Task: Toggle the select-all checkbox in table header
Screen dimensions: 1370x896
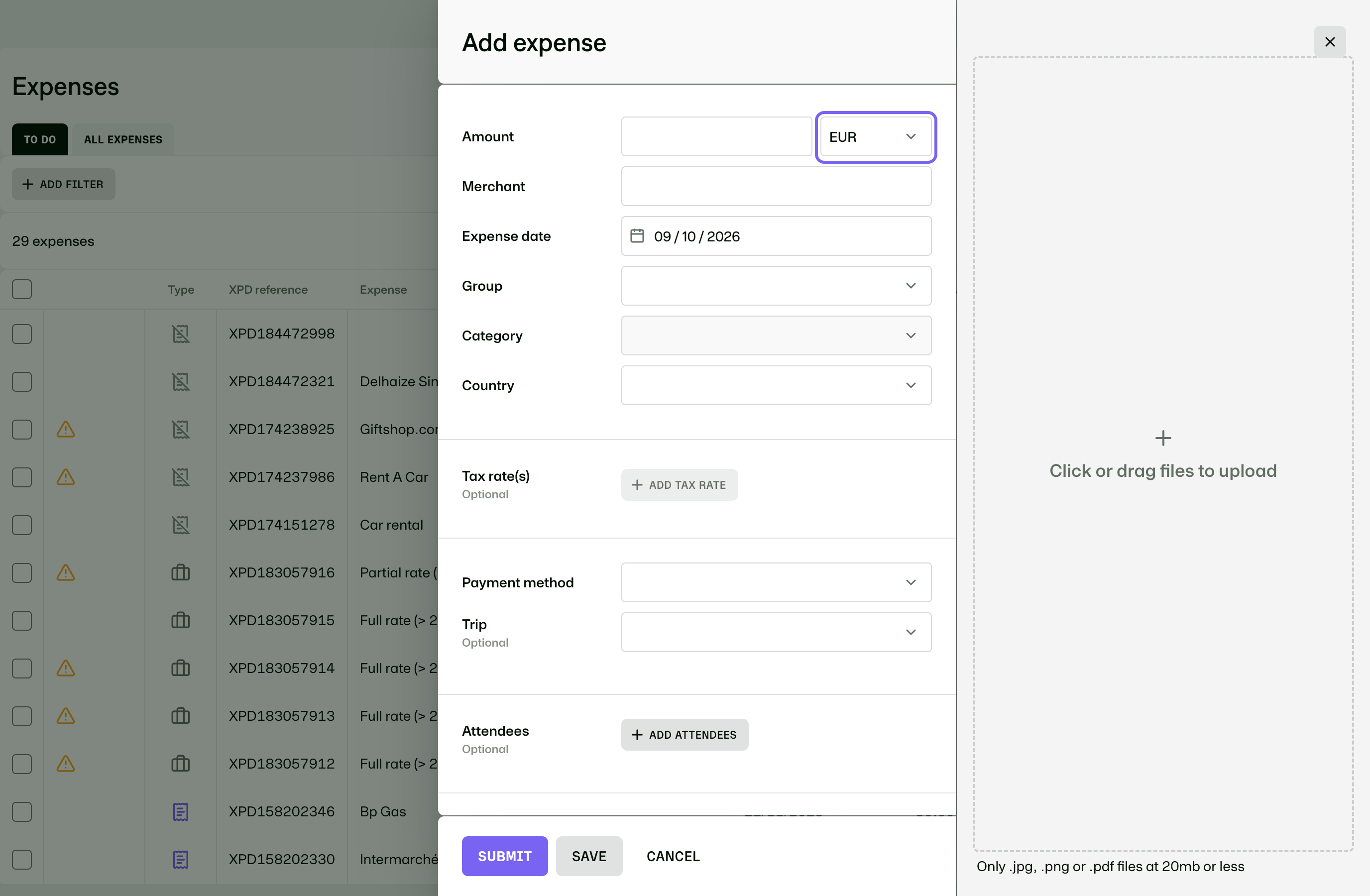Action: point(22,289)
